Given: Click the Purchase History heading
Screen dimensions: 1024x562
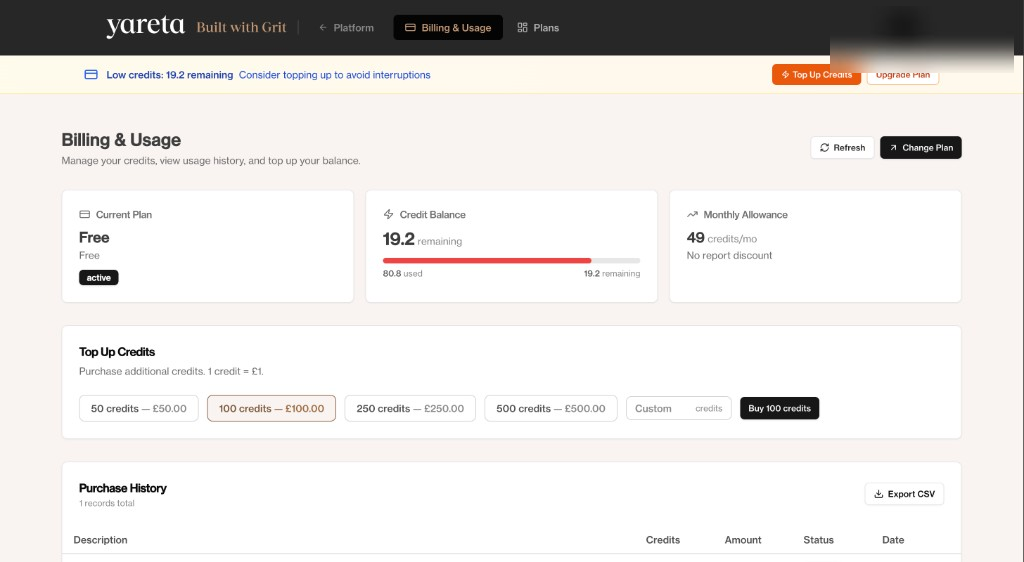Looking at the screenshot, I should click(123, 488).
